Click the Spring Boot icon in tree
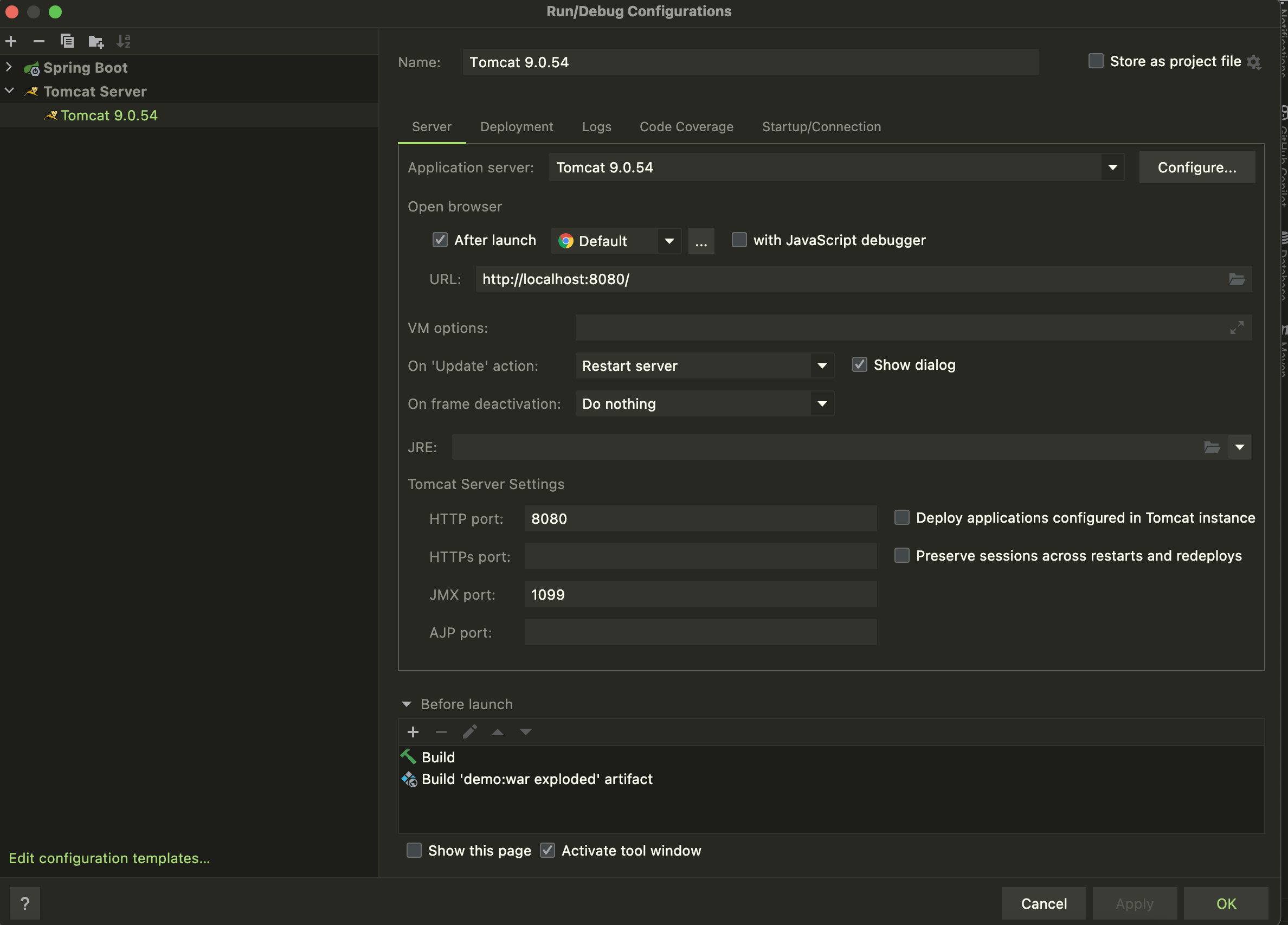Image resolution: width=1288 pixels, height=925 pixels. [32, 68]
